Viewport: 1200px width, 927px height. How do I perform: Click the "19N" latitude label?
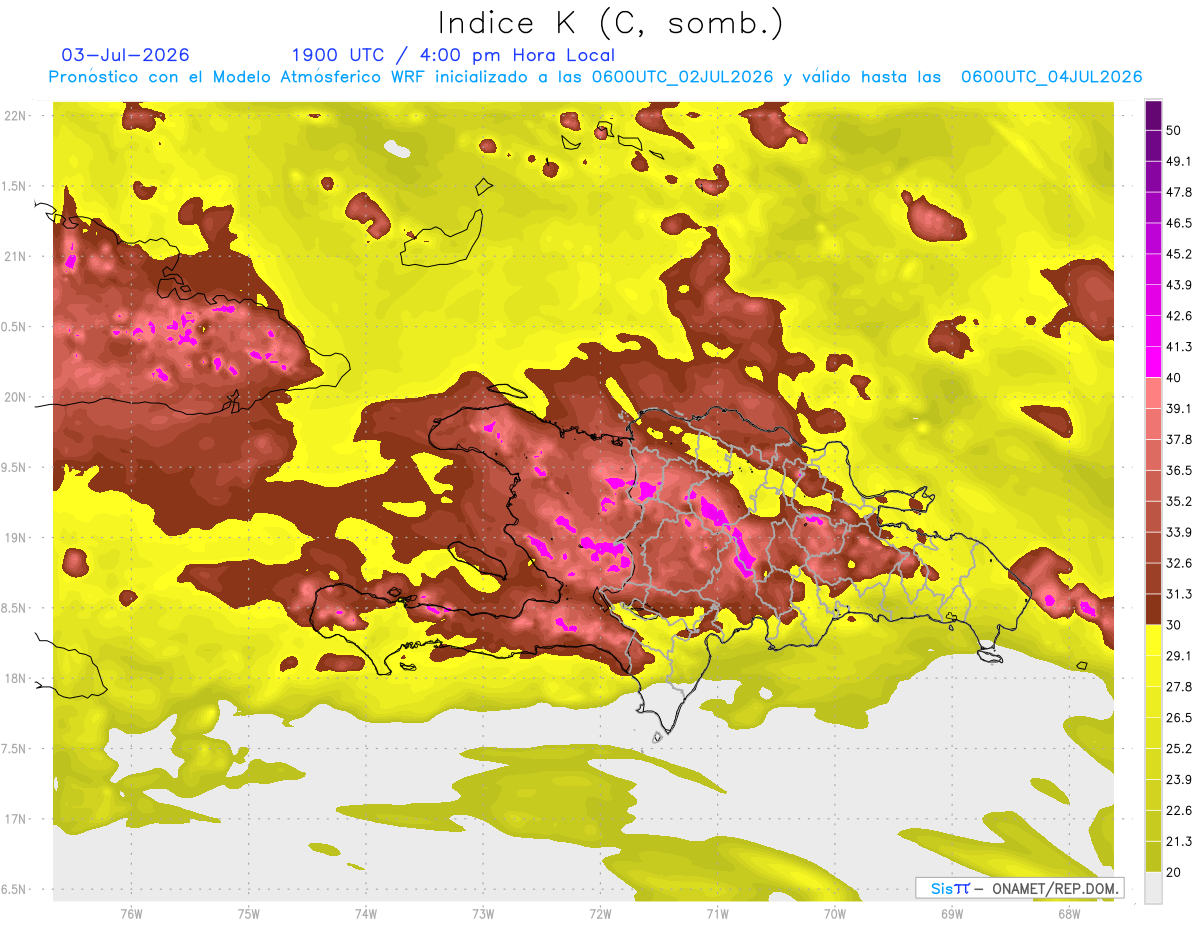click(15, 537)
